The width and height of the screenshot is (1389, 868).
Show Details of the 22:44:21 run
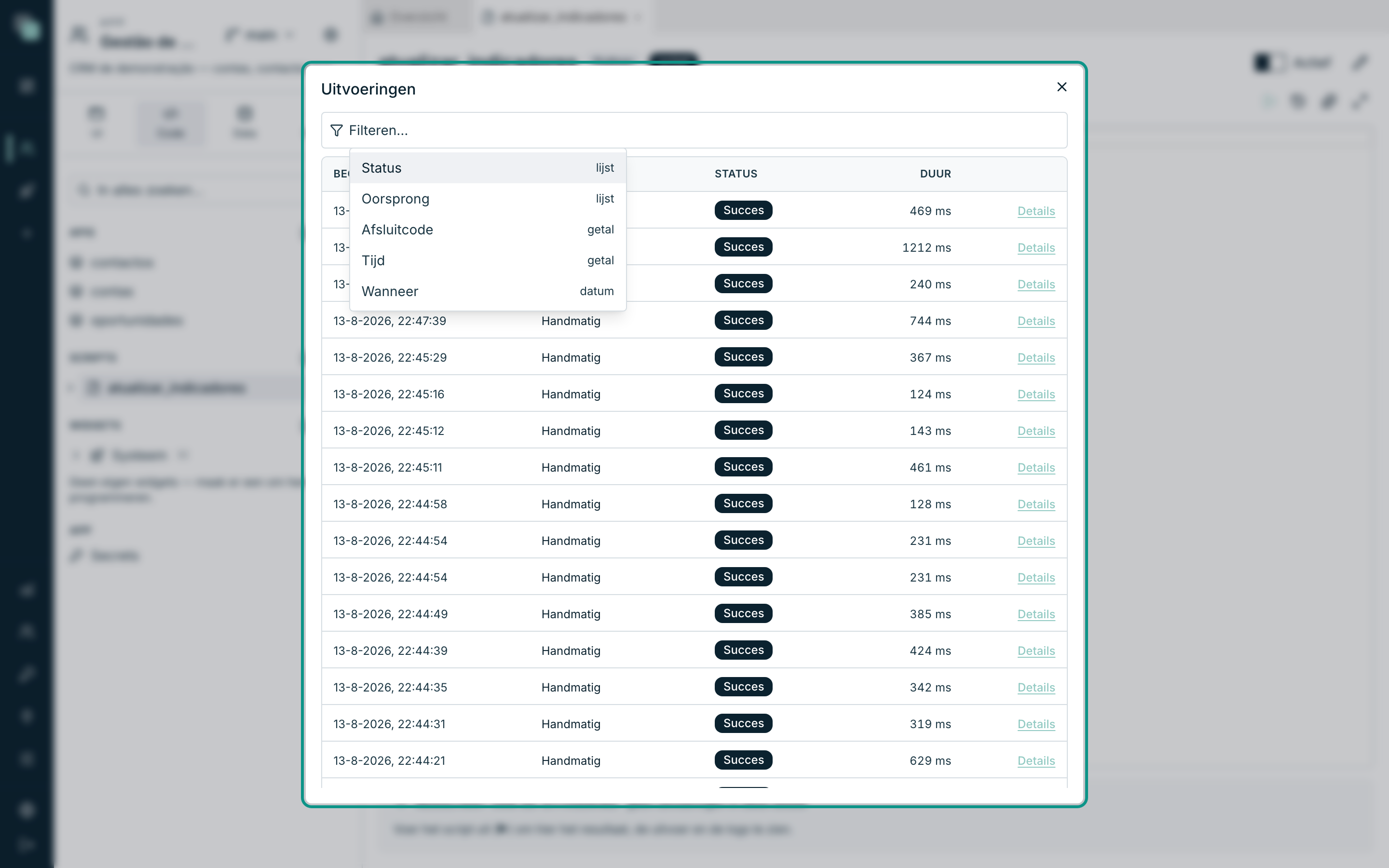click(1036, 761)
